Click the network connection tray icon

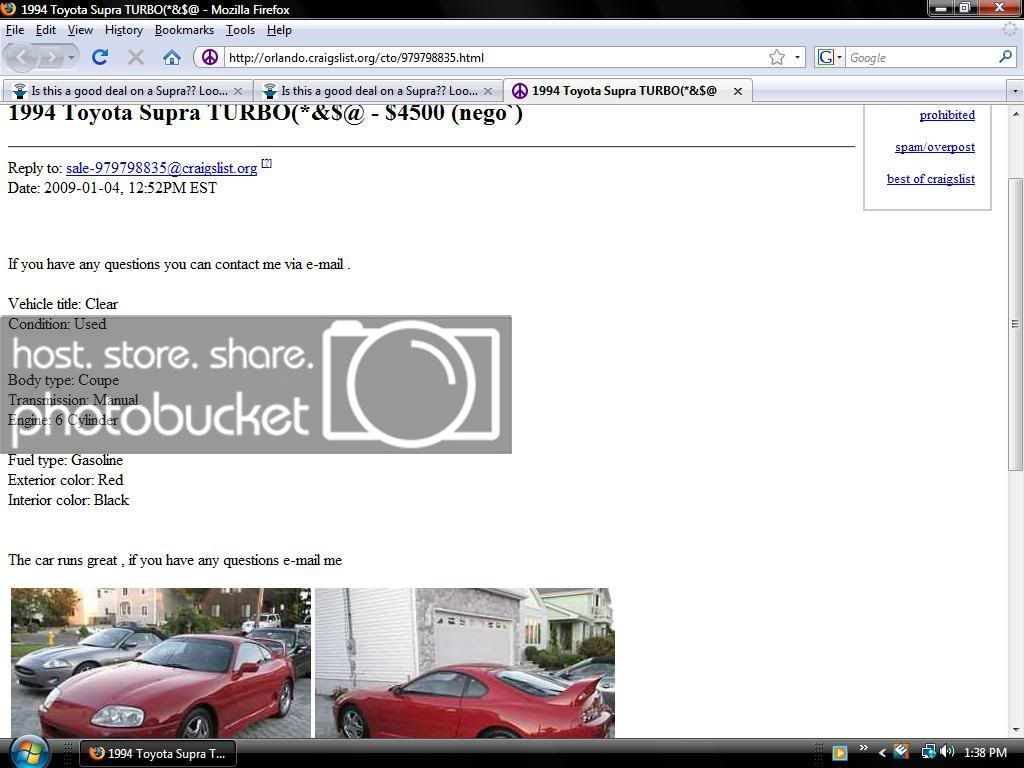coord(927,752)
